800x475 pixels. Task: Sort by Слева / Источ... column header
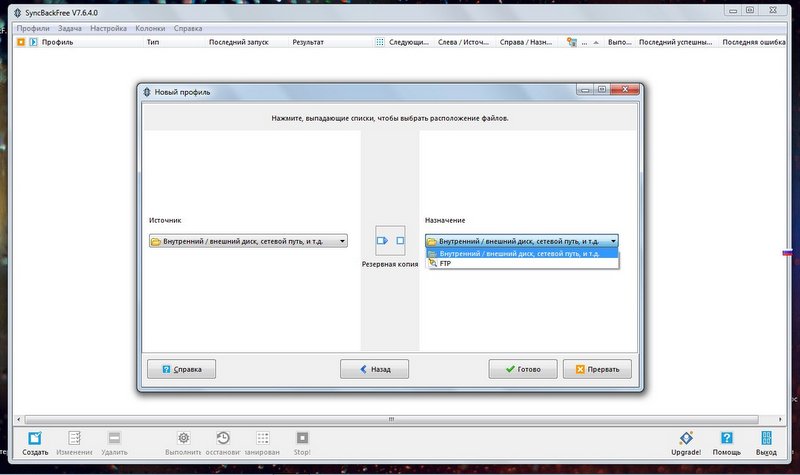click(463, 42)
